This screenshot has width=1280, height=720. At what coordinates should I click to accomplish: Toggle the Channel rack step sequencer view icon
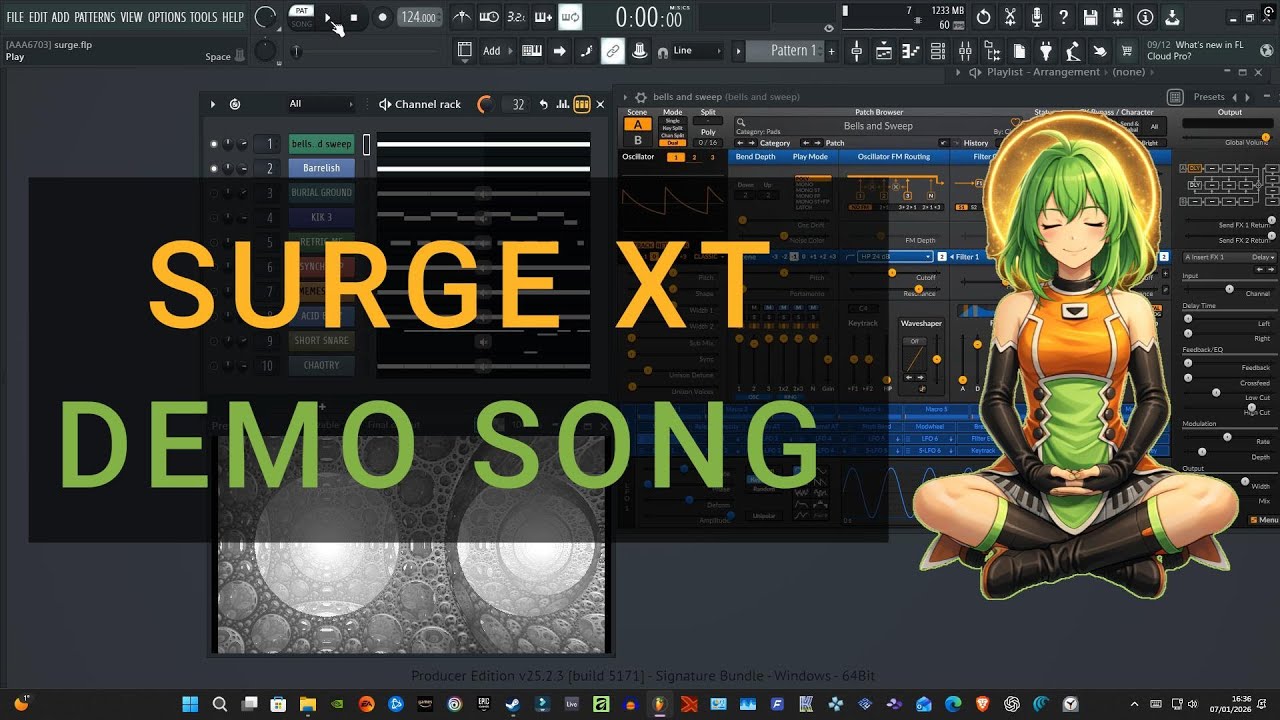point(581,104)
